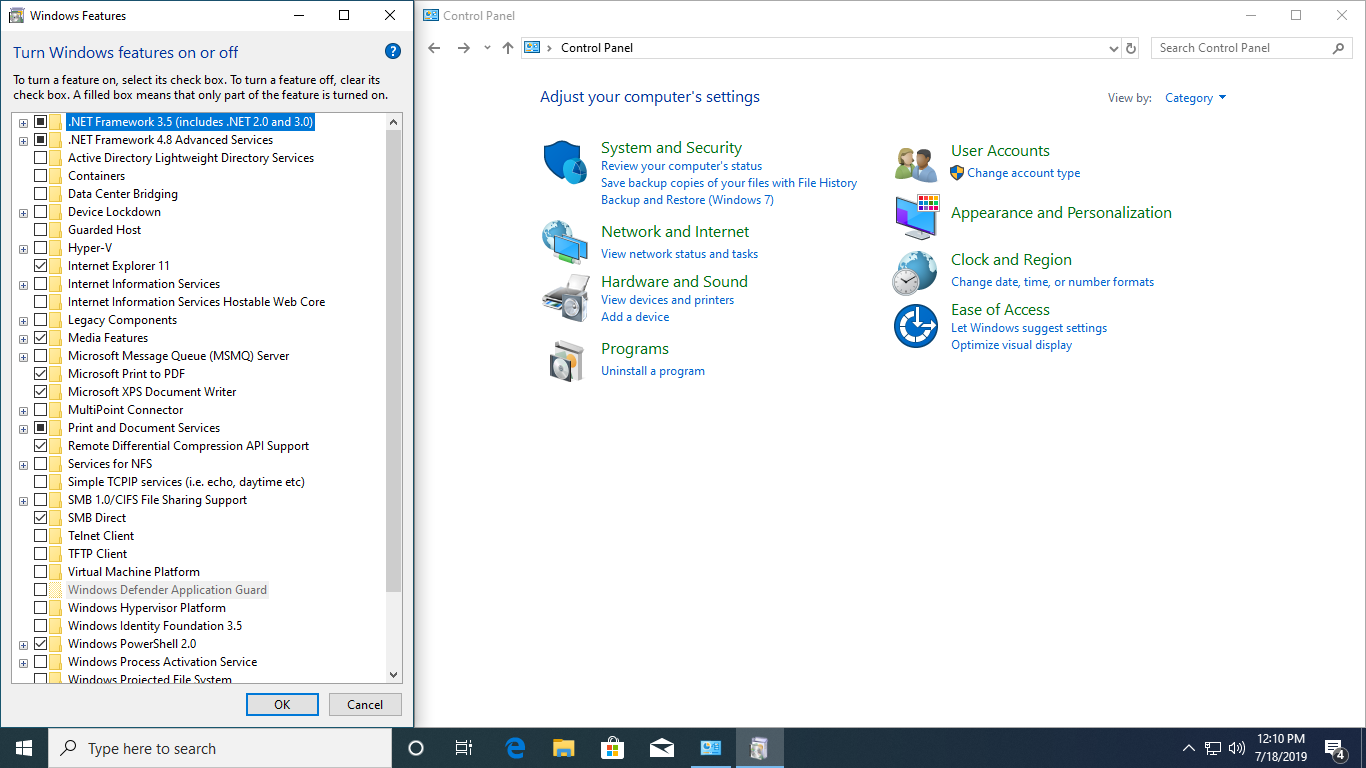Click the Ease of Access icon

click(x=915, y=326)
